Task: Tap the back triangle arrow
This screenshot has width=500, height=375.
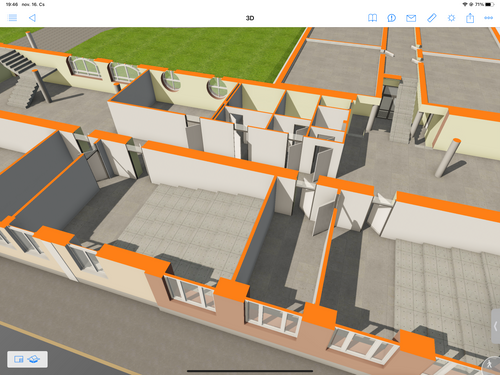Action: (32, 18)
